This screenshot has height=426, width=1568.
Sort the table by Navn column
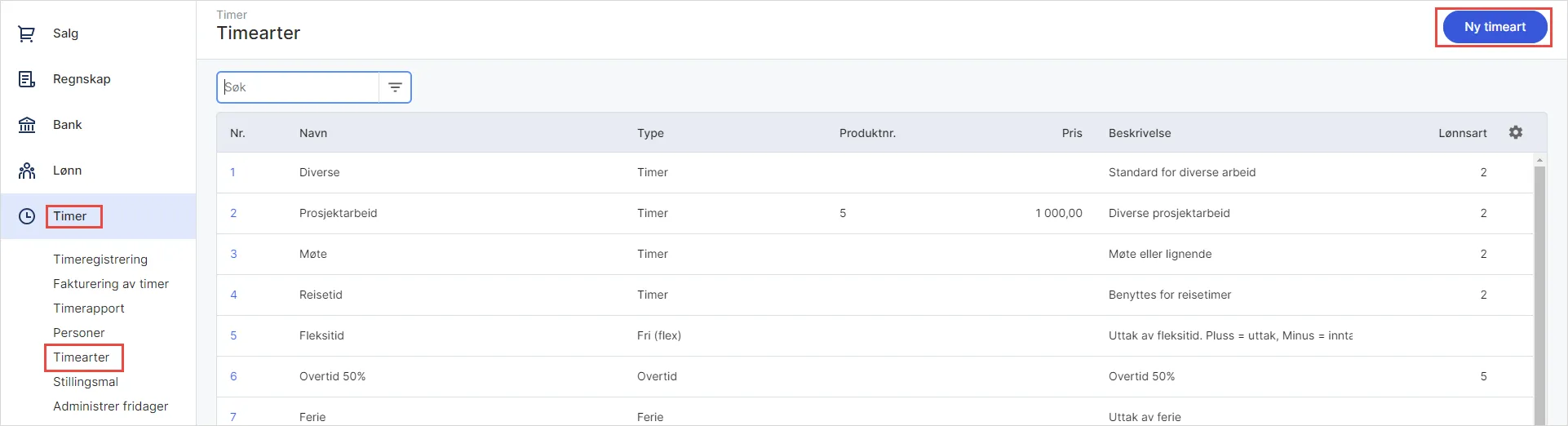tap(313, 133)
